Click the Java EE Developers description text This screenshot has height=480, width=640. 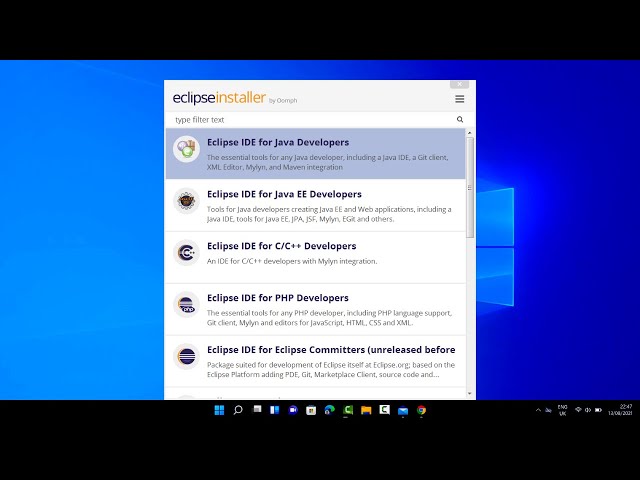329,214
